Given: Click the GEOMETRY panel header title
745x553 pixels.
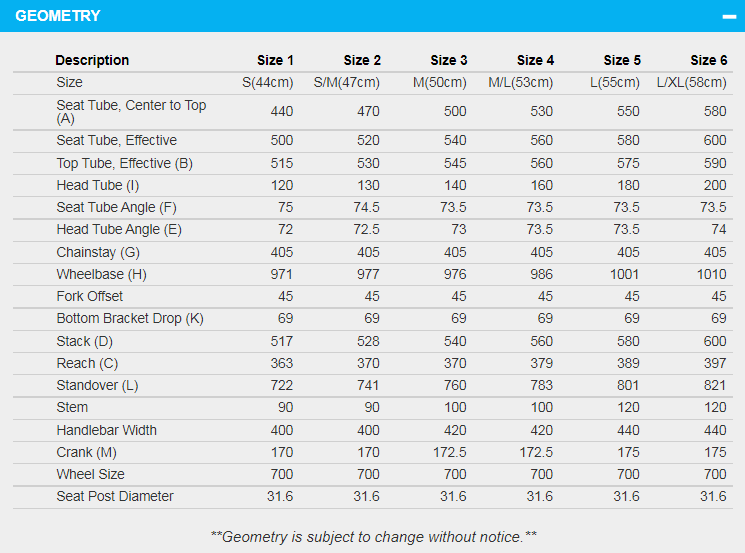Looking at the screenshot, I should click(57, 16).
